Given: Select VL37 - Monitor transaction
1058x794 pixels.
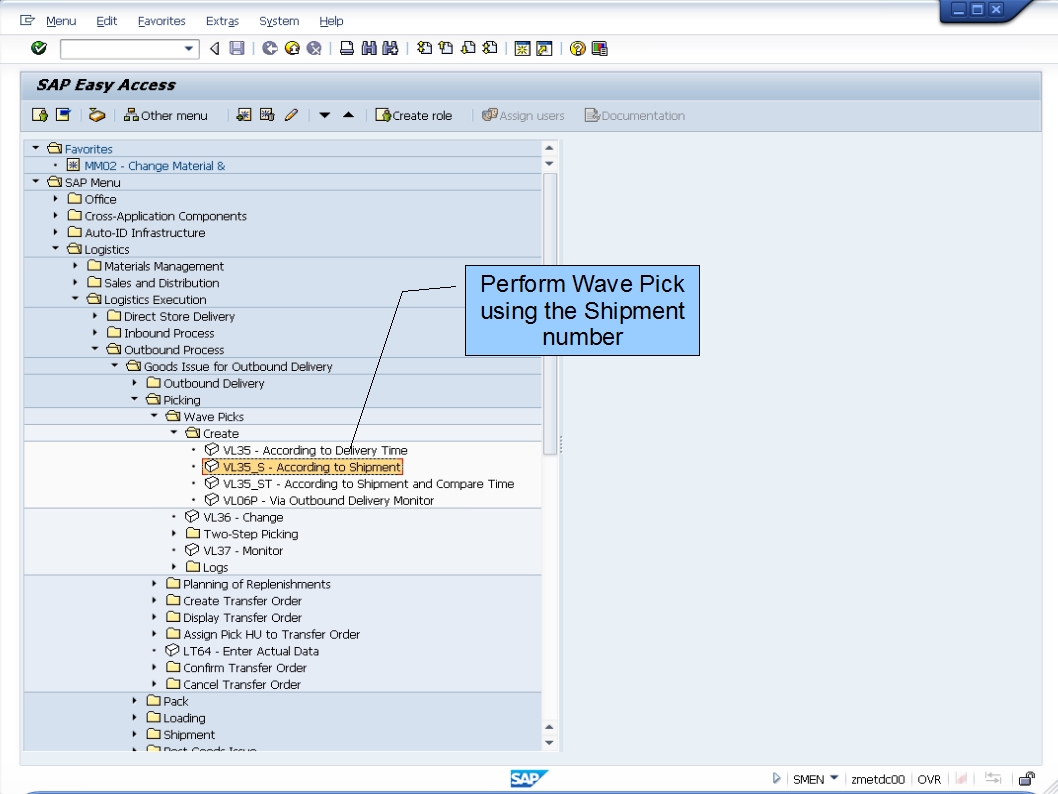Looking at the screenshot, I should pos(234,550).
